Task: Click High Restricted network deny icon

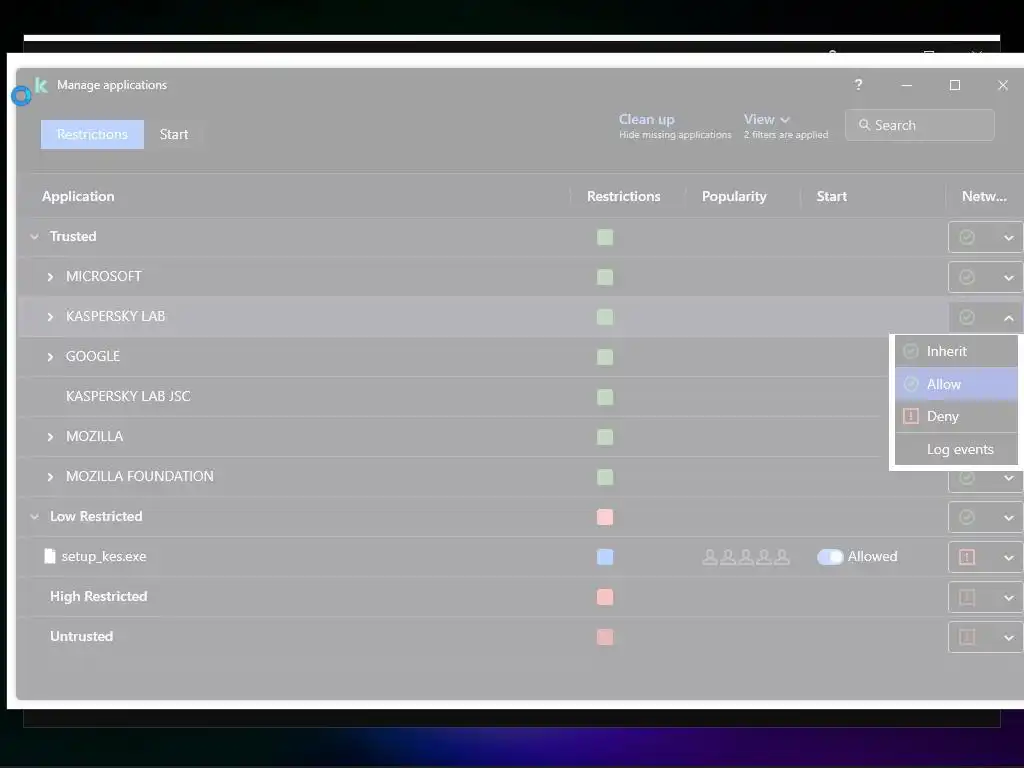Action: point(967,597)
